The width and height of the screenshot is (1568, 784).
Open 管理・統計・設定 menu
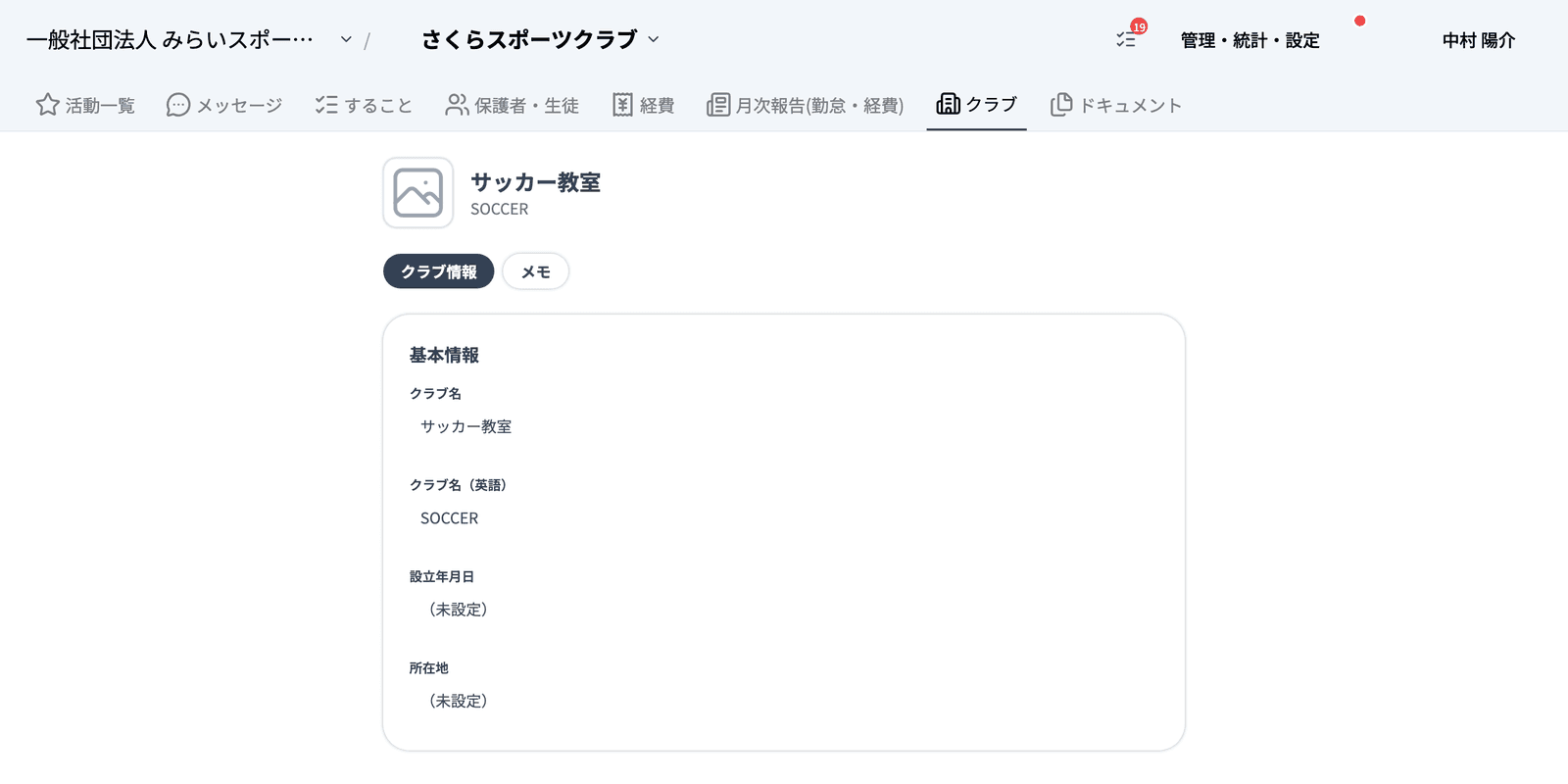tap(1250, 40)
